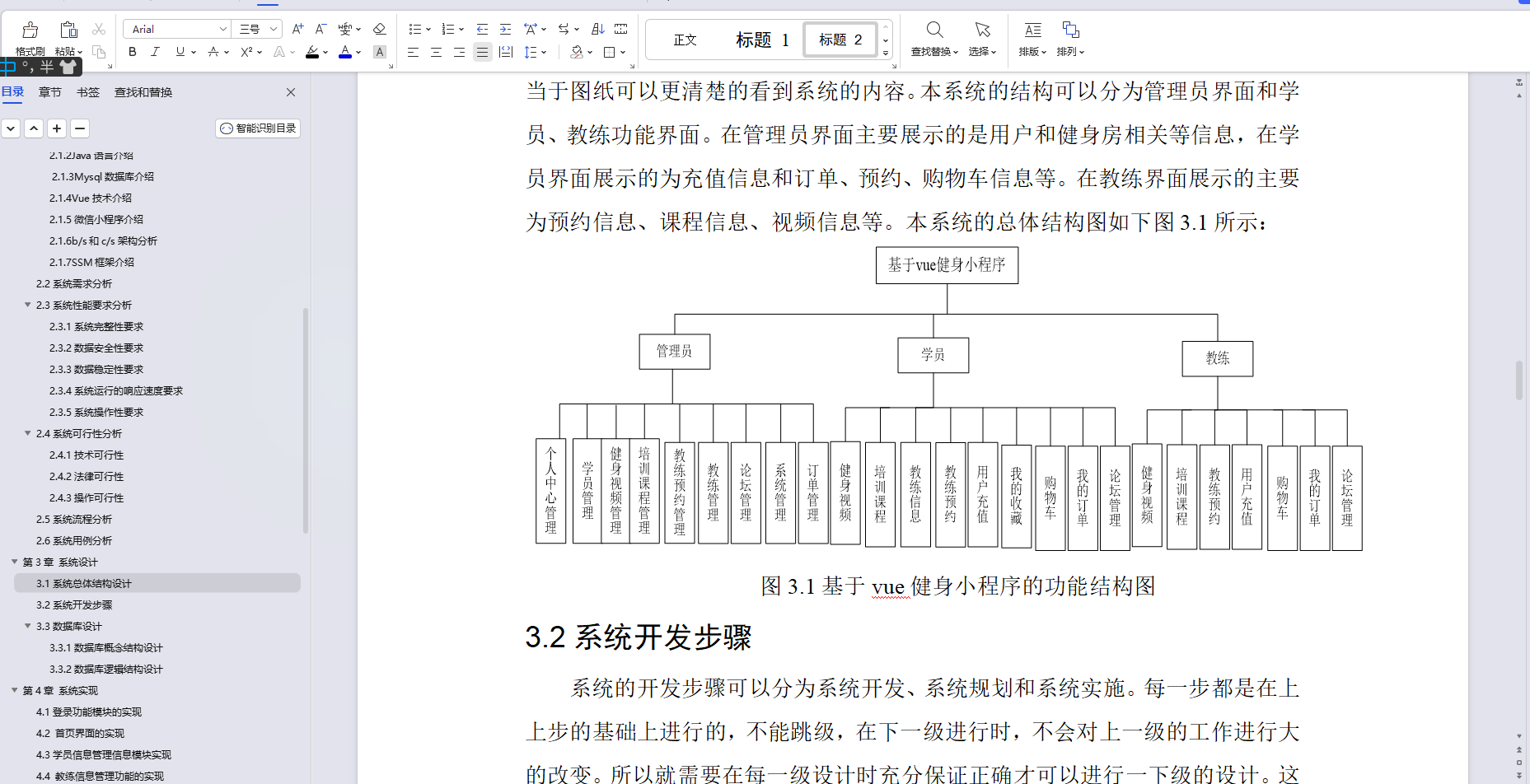The height and width of the screenshot is (784, 1530).
Task: Toggle center alignment
Action: point(436,52)
